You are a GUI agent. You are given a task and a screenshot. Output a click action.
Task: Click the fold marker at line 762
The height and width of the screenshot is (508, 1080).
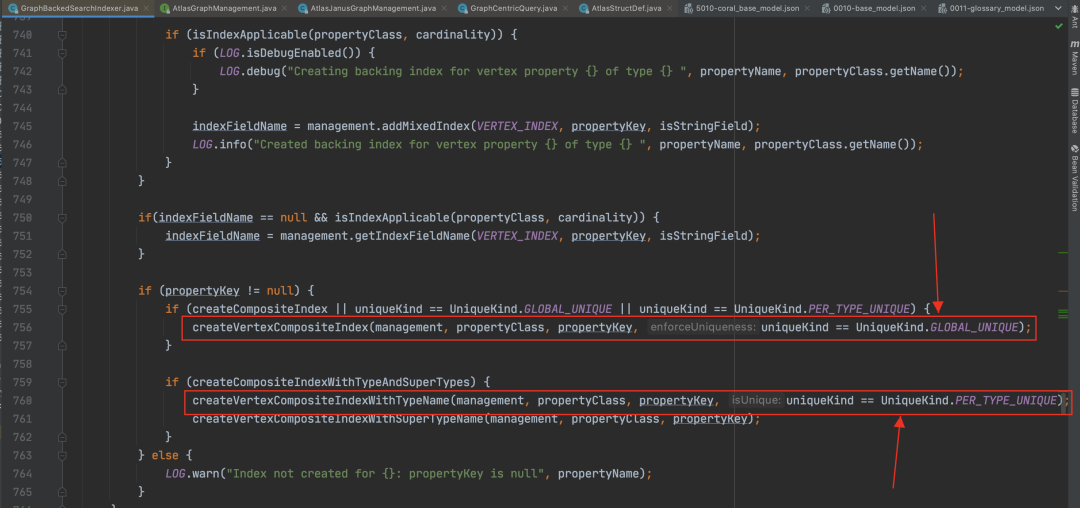point(62,437)
